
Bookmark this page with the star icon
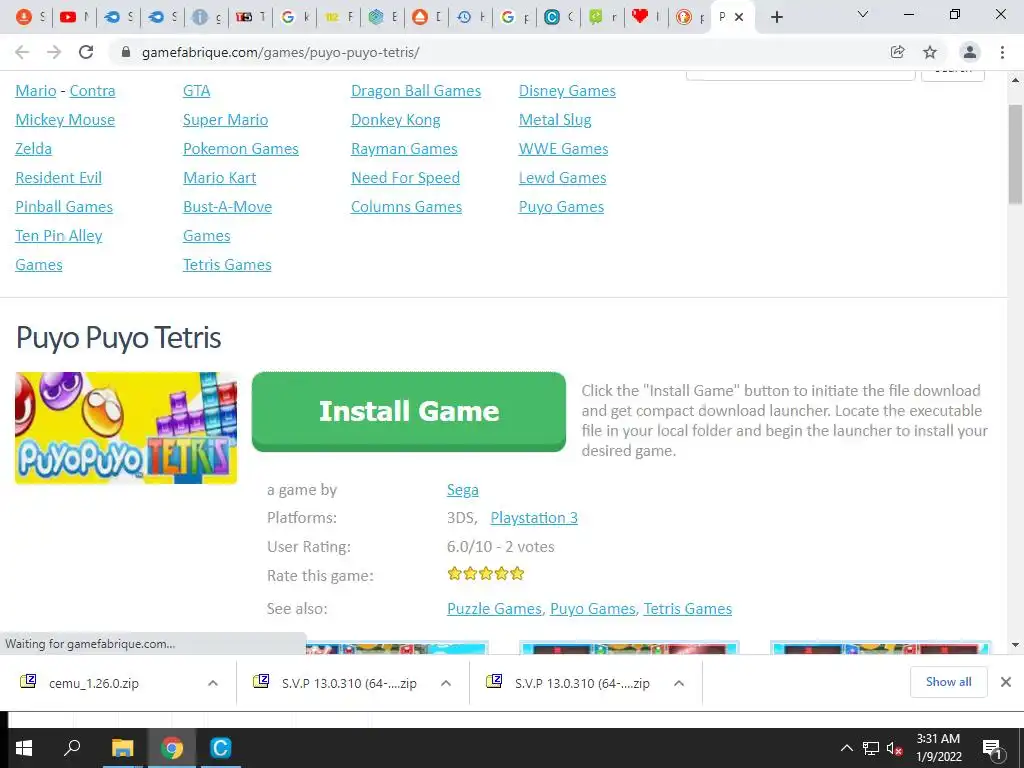930,52
